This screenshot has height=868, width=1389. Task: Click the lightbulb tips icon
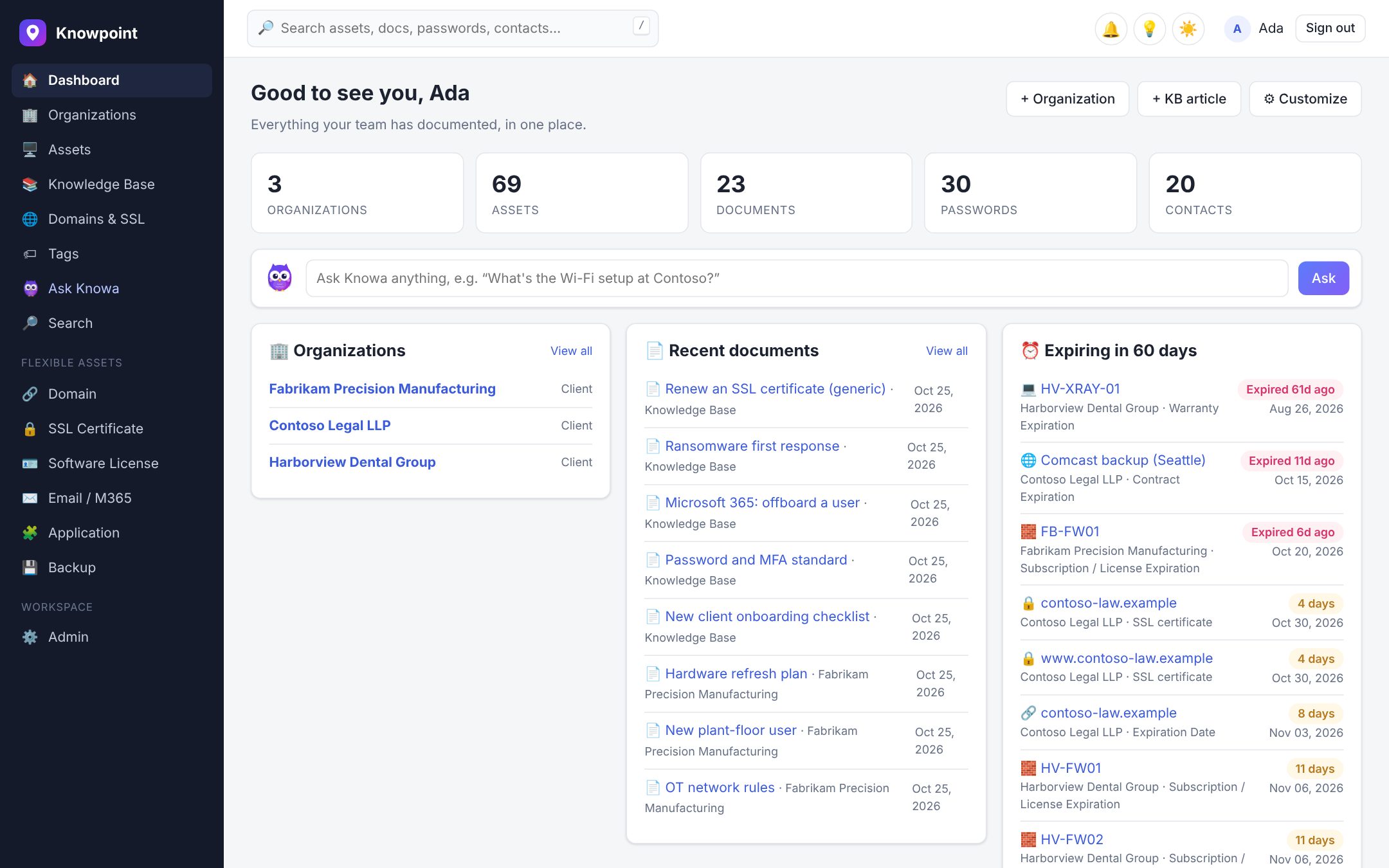(x=1149, y=29)
